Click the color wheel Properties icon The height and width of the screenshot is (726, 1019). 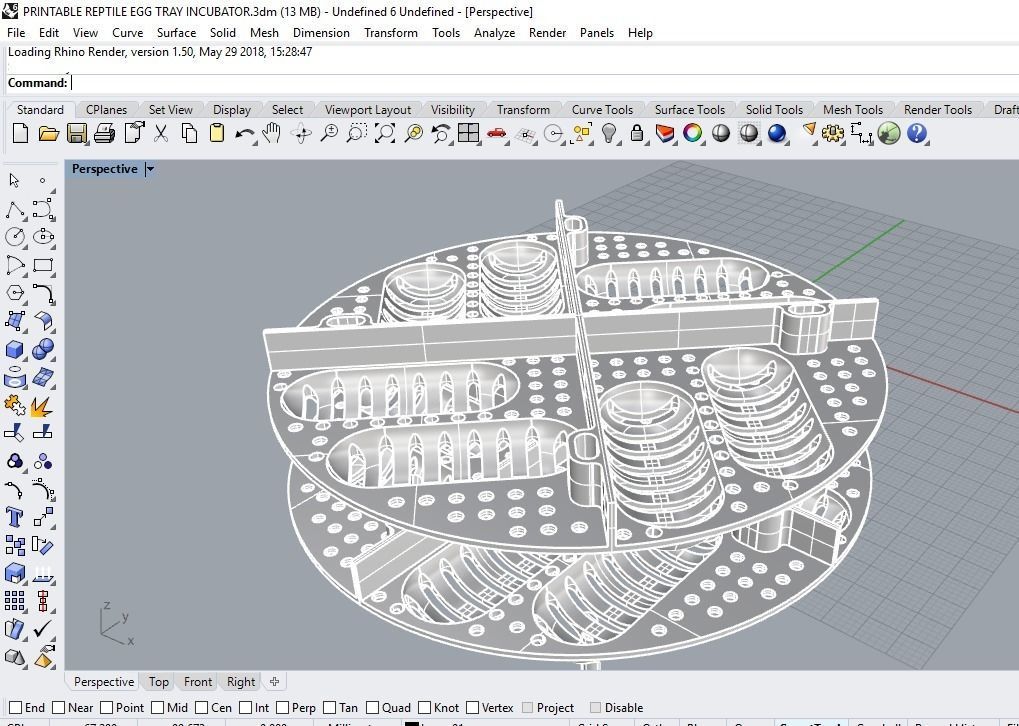[693, 134]
